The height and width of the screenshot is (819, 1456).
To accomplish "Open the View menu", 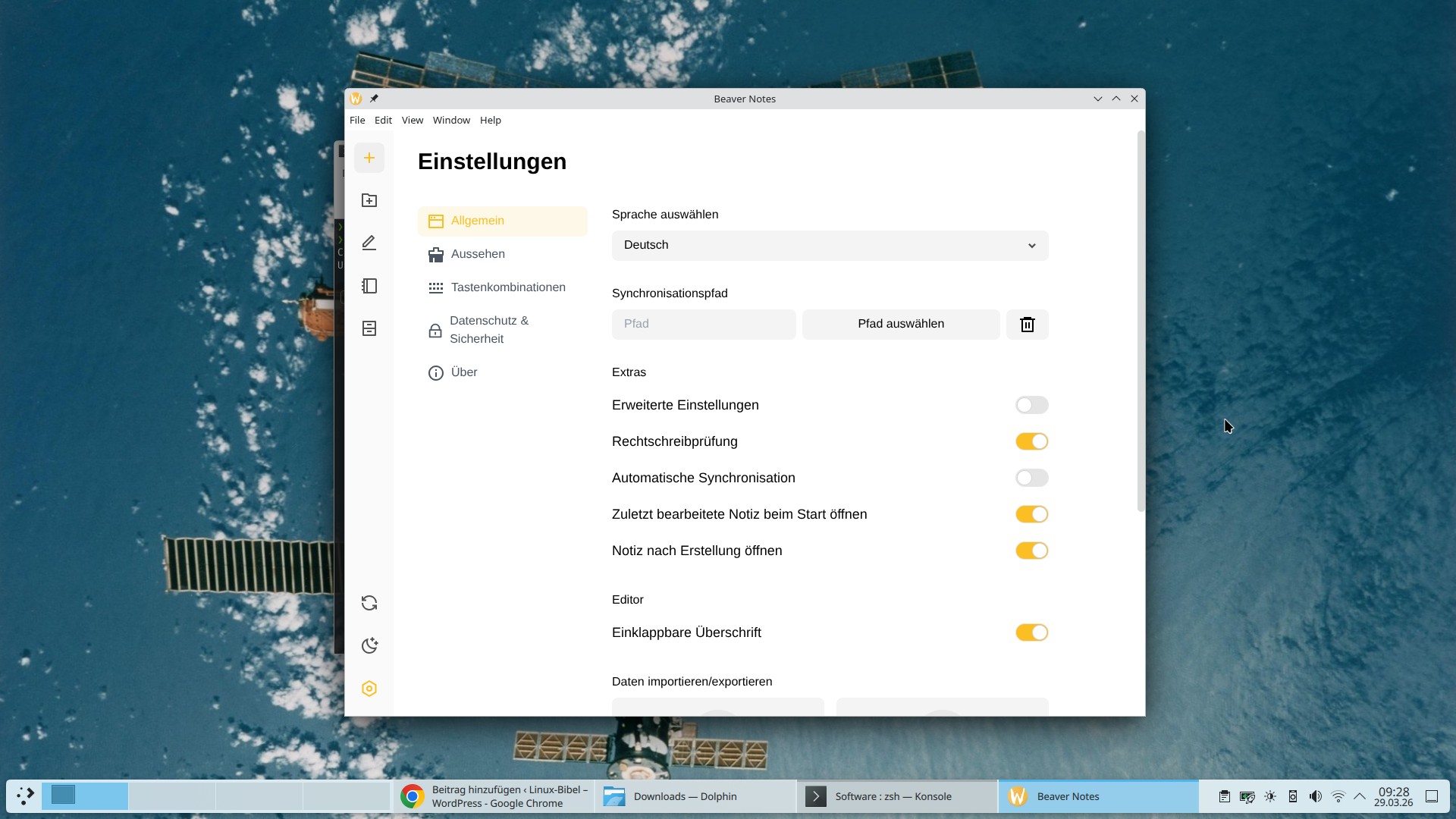I will (412, 120).
